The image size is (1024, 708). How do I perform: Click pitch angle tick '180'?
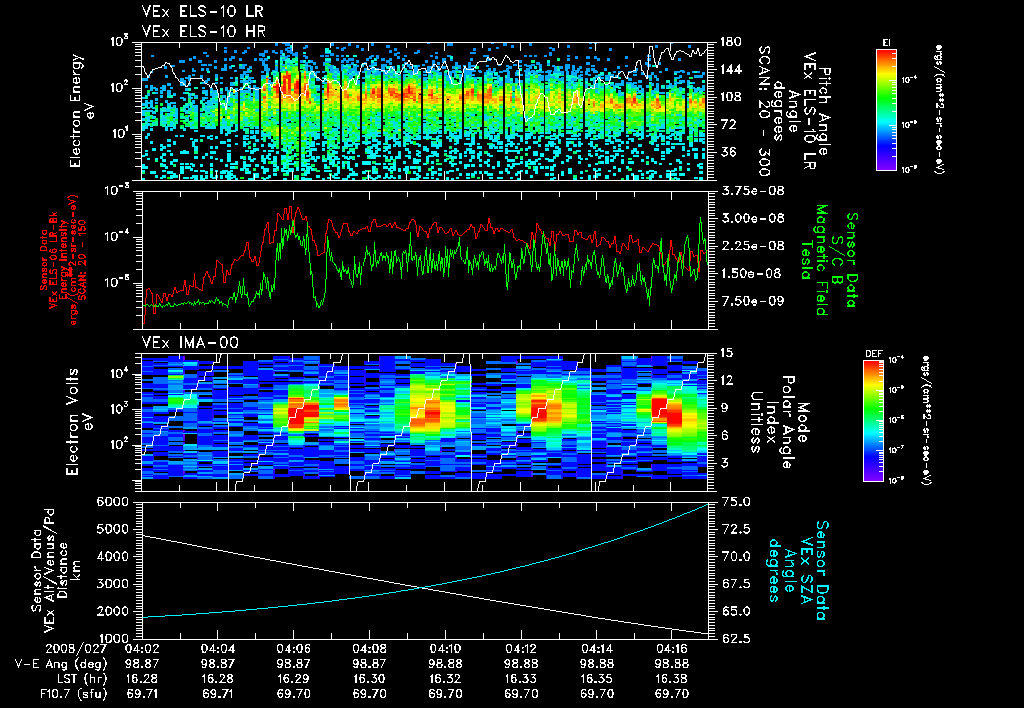(x=731, y=42)
